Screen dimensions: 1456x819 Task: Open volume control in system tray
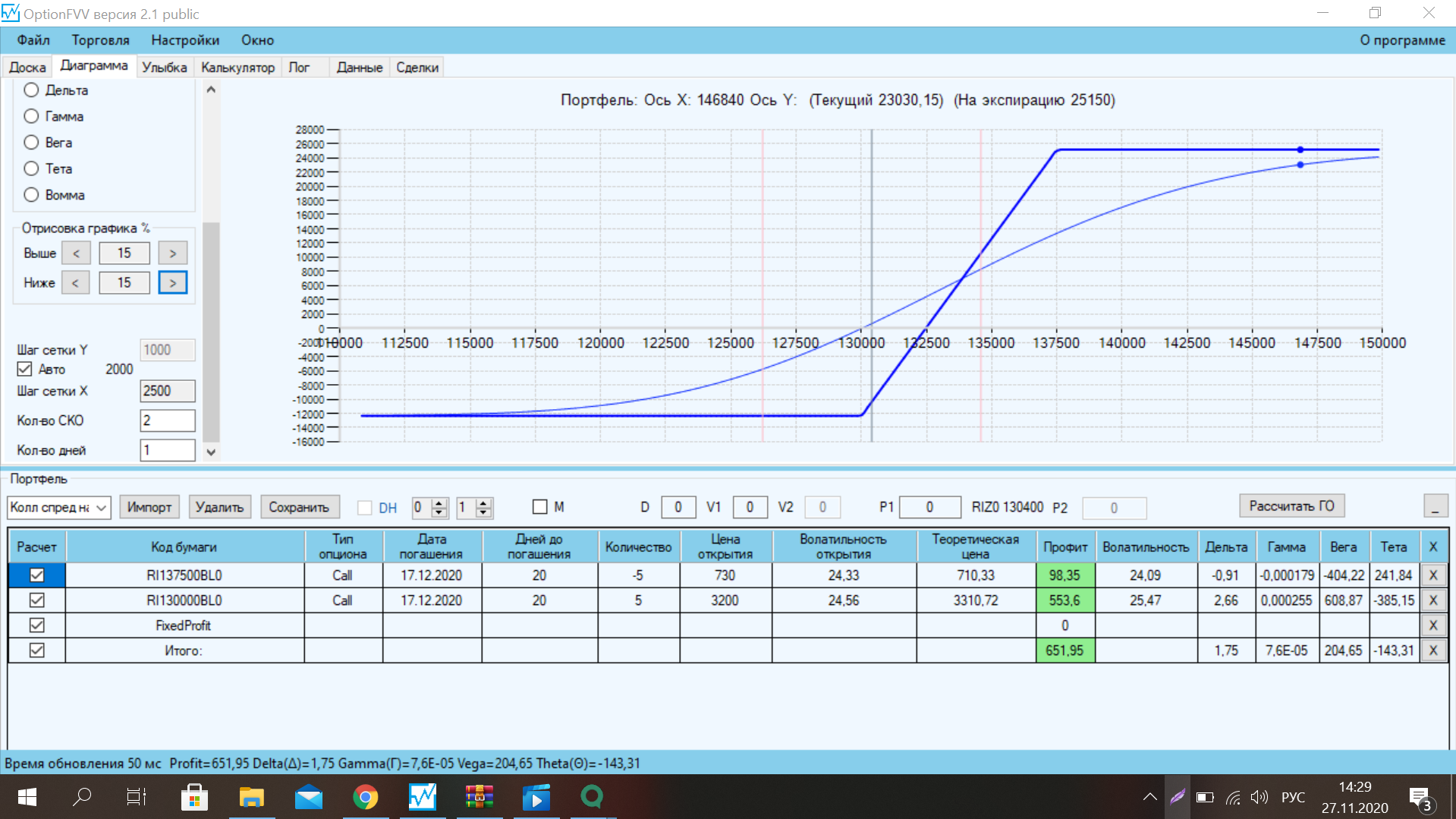click(x=1259, y=797)
